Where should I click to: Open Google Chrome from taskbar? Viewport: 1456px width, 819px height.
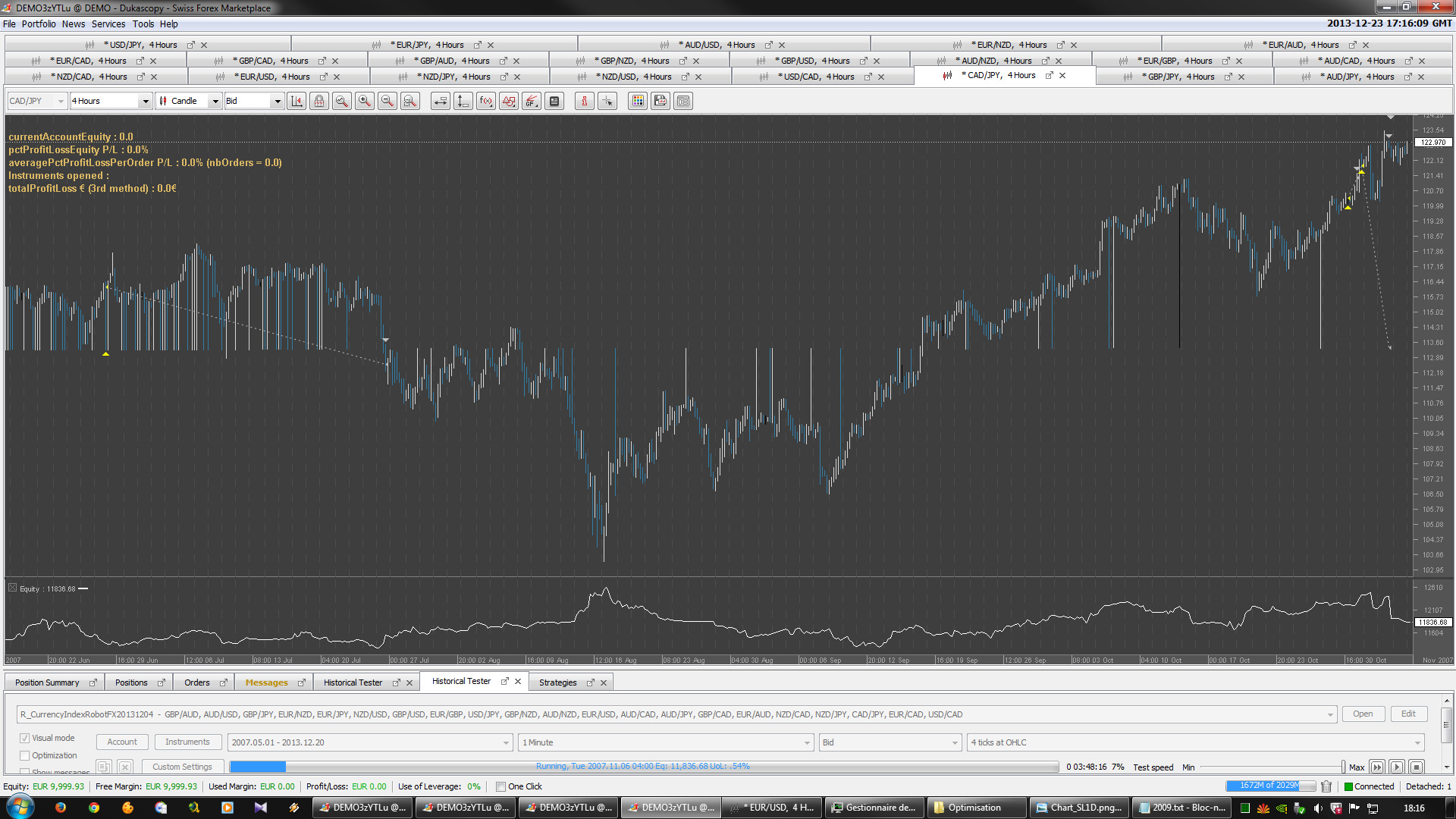pos(94,808)
